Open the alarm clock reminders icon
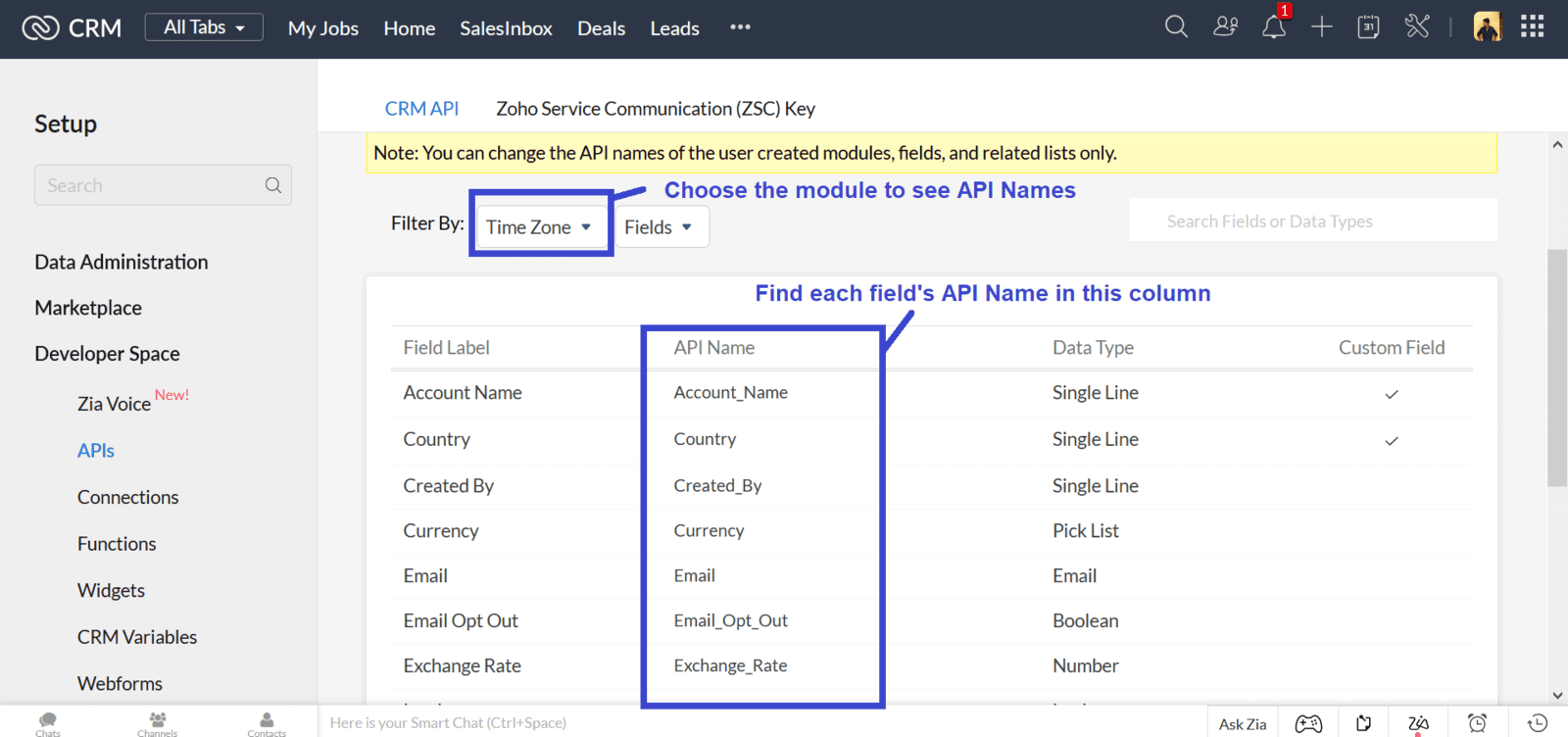The image size is (1568, 737). pos(1478,724)
